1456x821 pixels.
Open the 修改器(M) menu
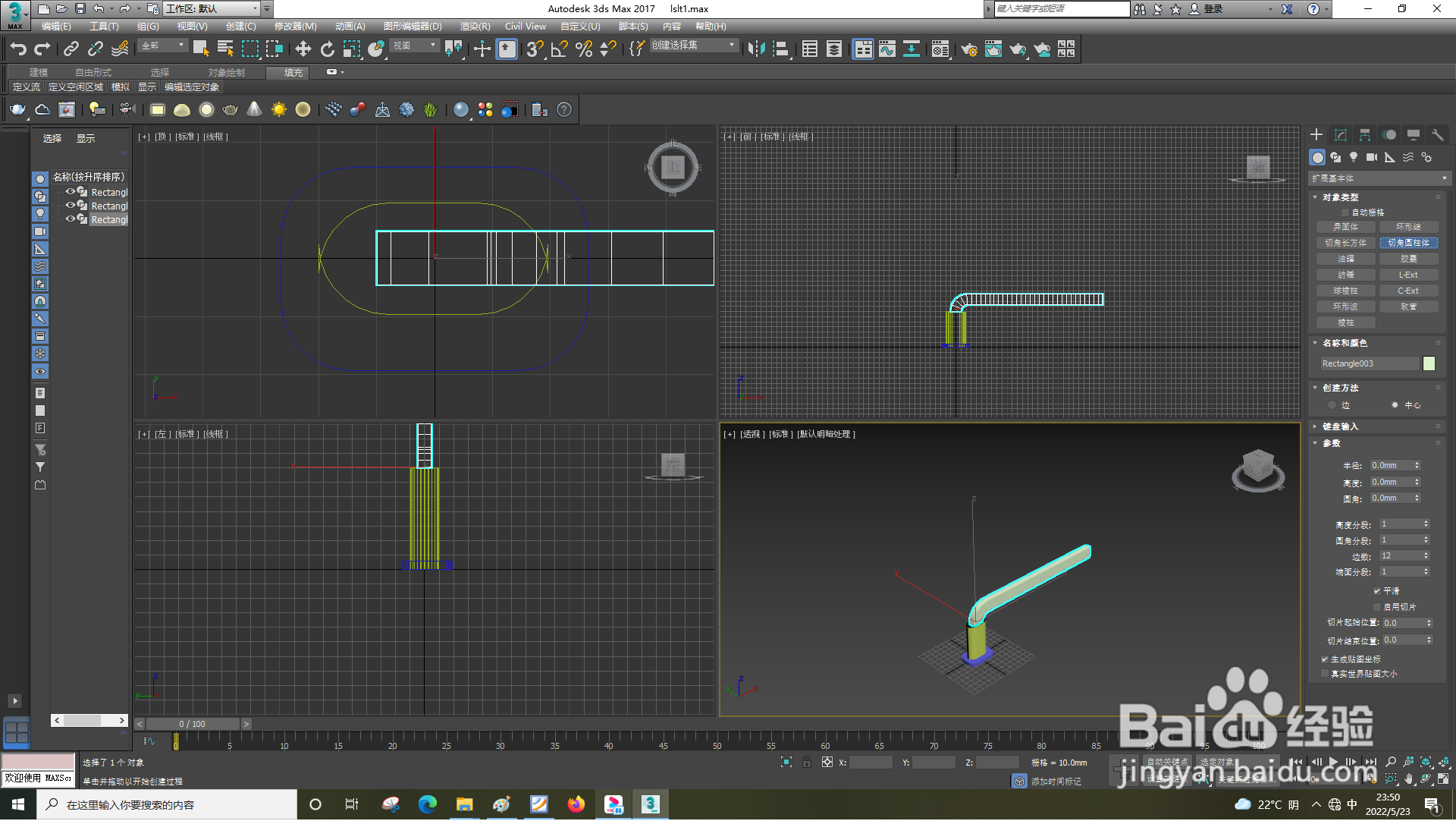click(x=295, y=27)
